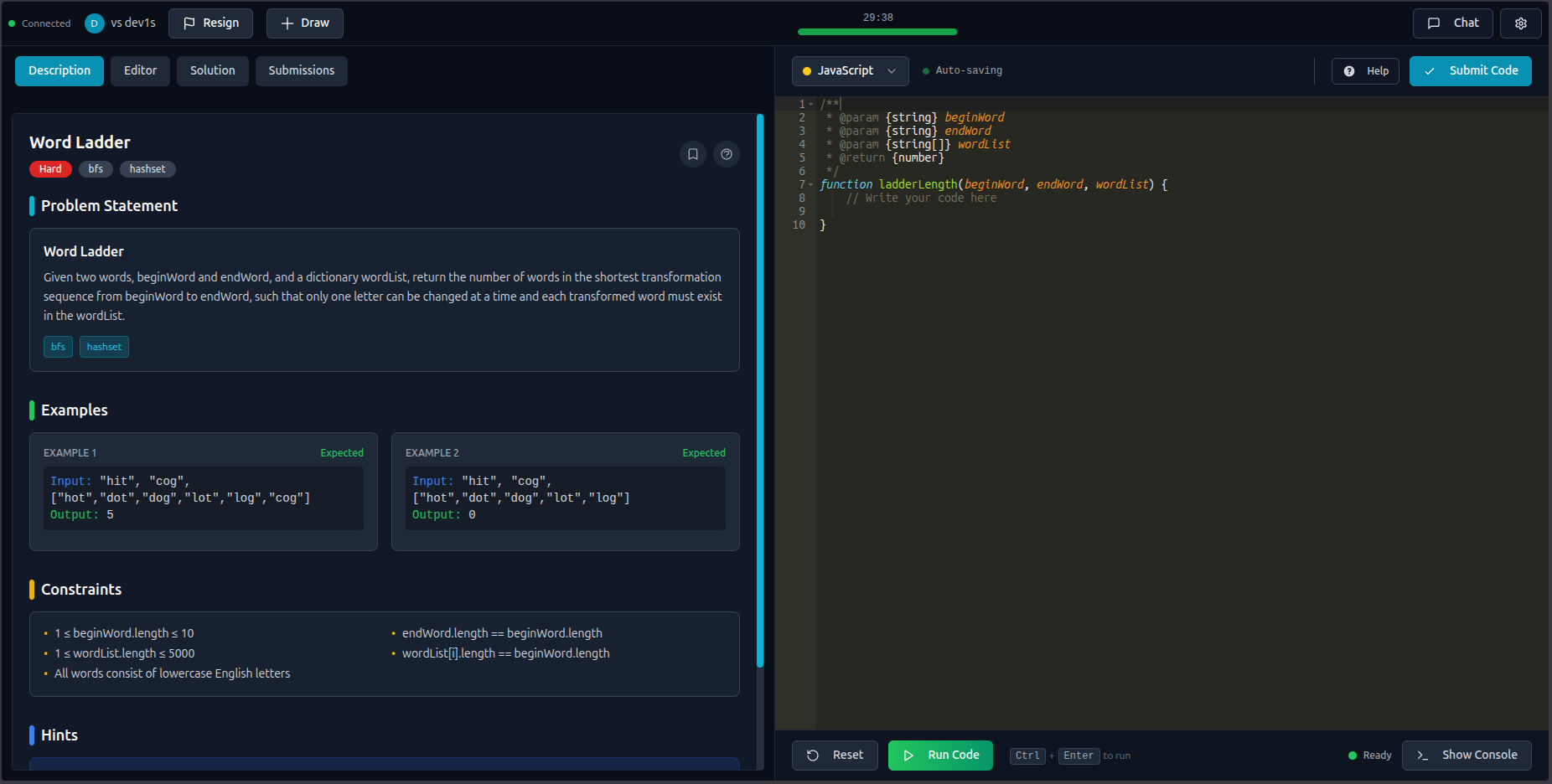
Task: View the Submissions tab
Action: tap(301, 71)
